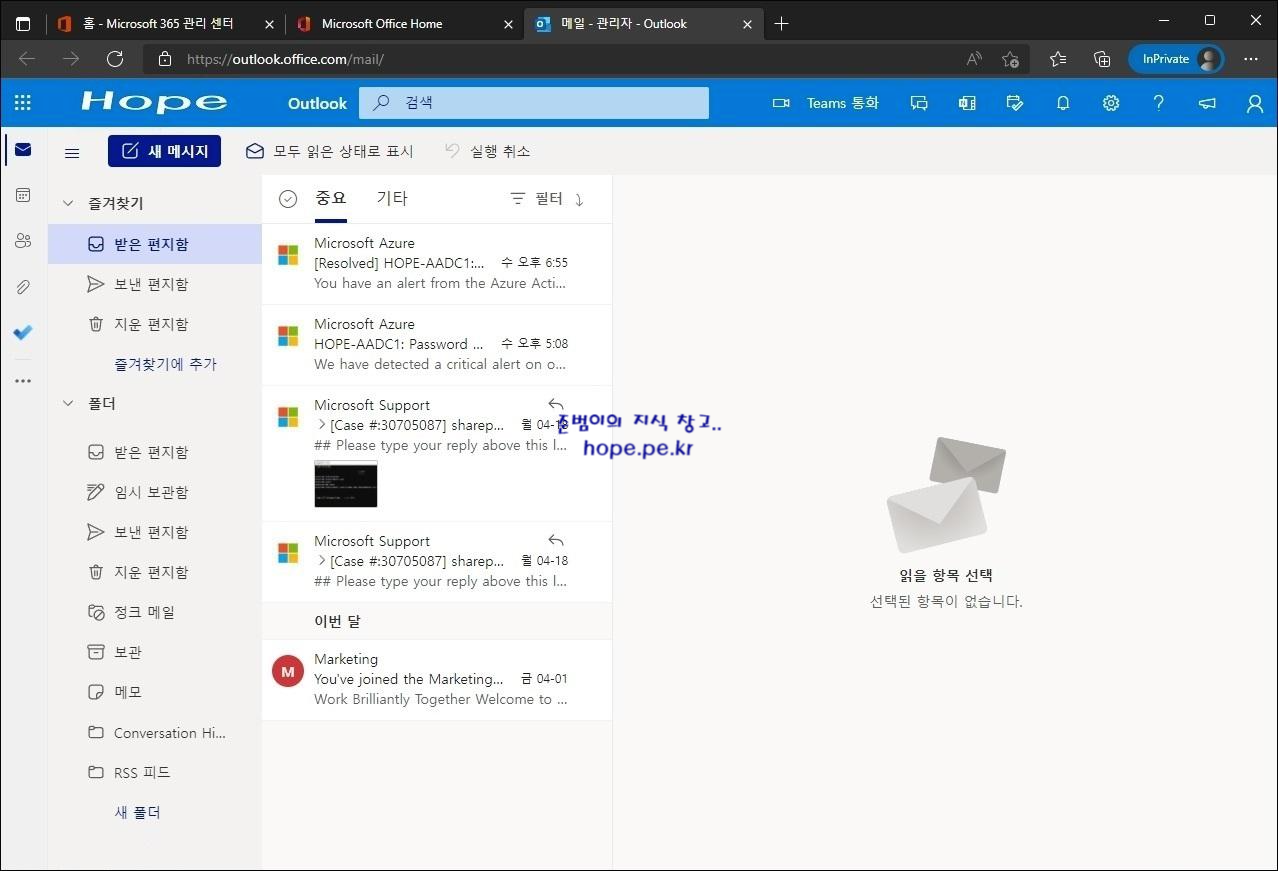The image size is (1278, 871).
Task: Open the RSS 피드 folder
Action: coord(155,772)
